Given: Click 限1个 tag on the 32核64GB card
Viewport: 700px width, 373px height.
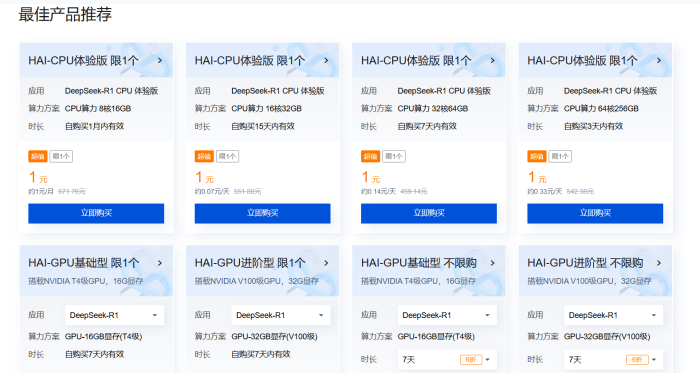Looking at the screenshot, I should (x=394, y=156).
